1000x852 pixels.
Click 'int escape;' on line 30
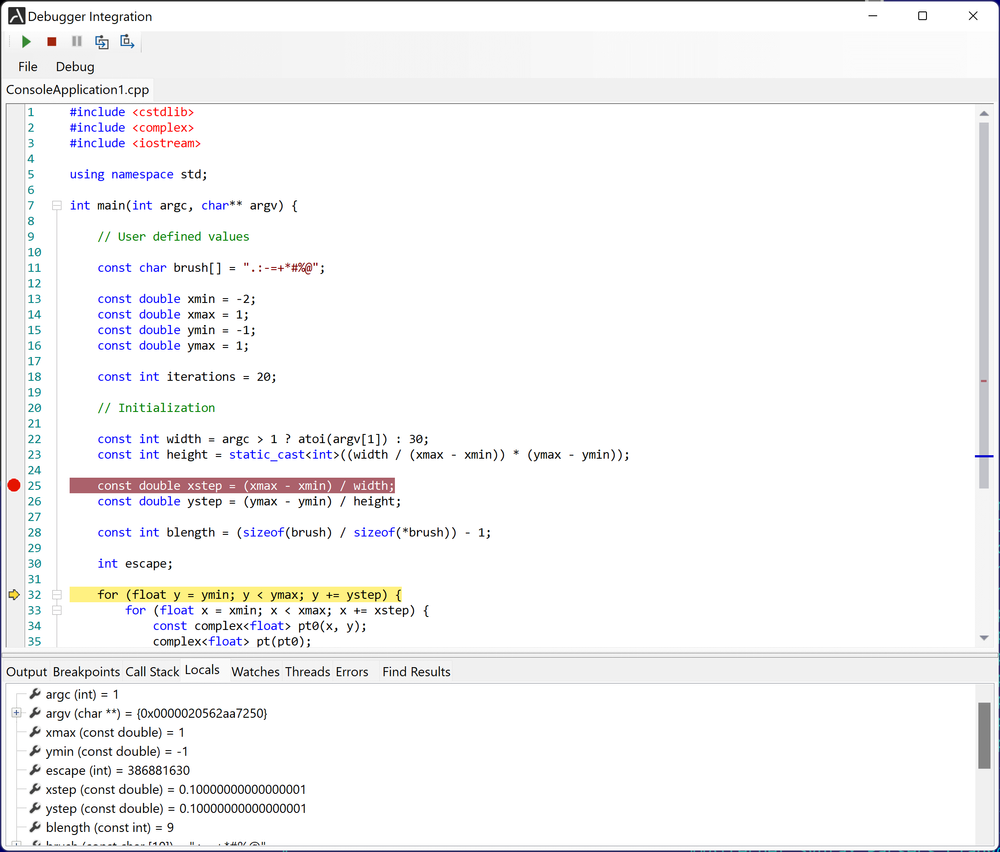click(x=135, y=564)
